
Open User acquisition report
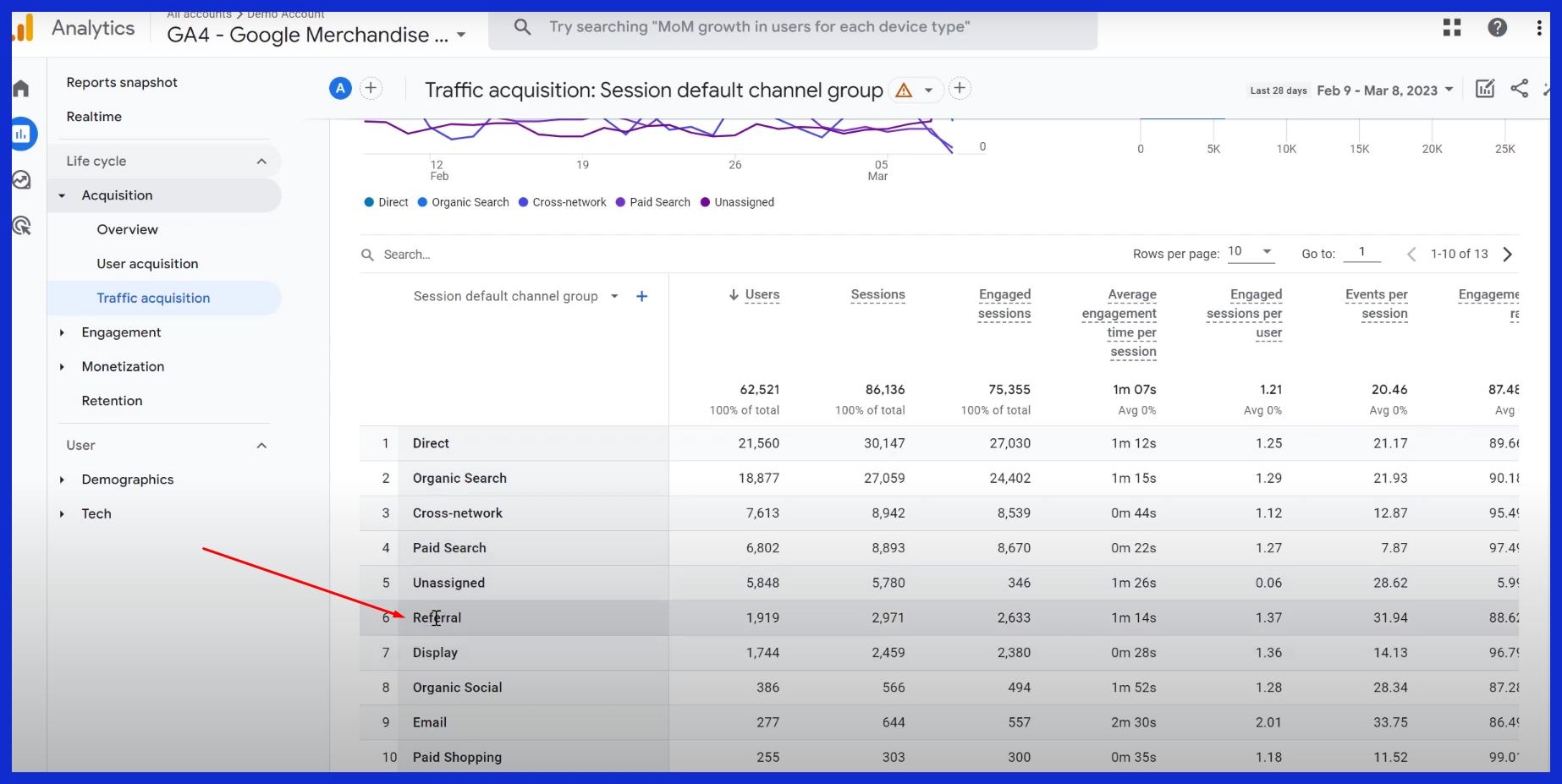(x=147, y=264)
